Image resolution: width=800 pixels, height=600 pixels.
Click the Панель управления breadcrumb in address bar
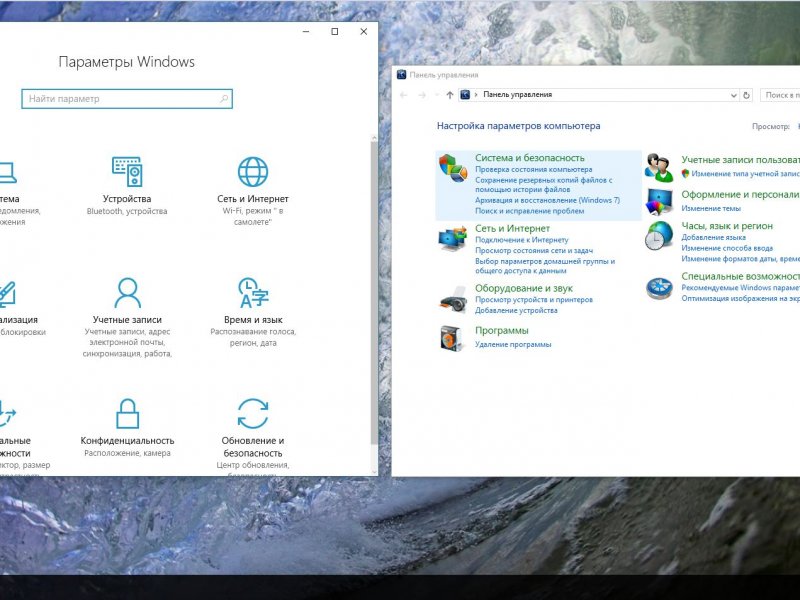point(517,94)
